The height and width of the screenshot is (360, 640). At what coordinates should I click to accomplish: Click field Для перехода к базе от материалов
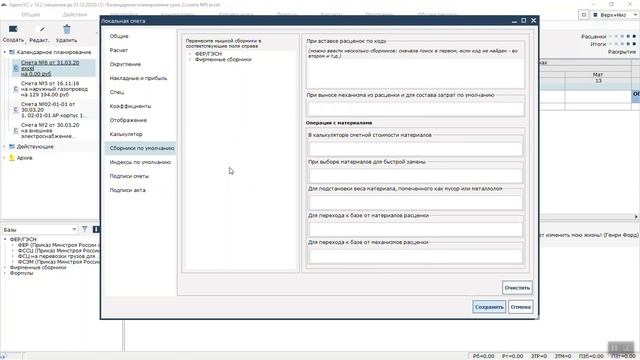pos(416,229)
